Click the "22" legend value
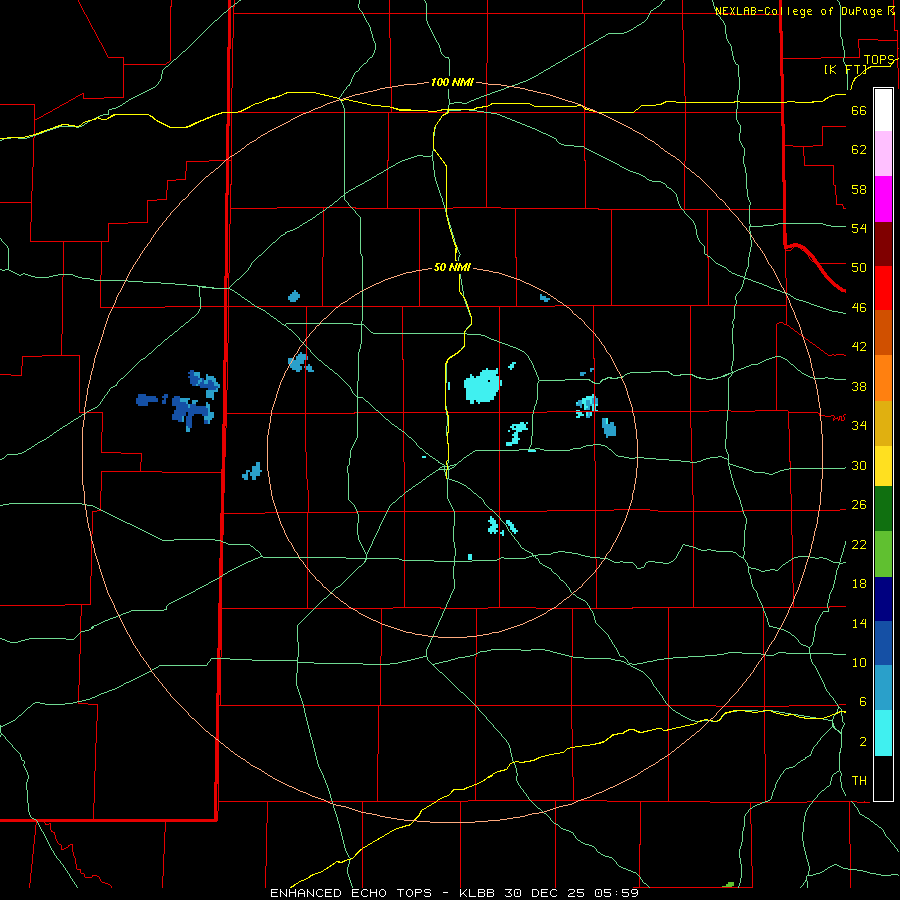Screen dimensions: 900x900 [859, 545]
